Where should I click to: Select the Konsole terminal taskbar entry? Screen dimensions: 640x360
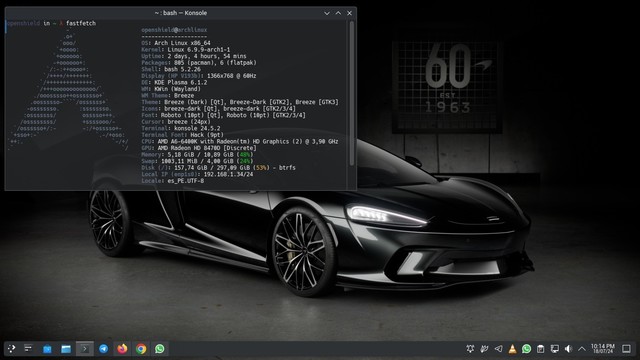point(84,349)
